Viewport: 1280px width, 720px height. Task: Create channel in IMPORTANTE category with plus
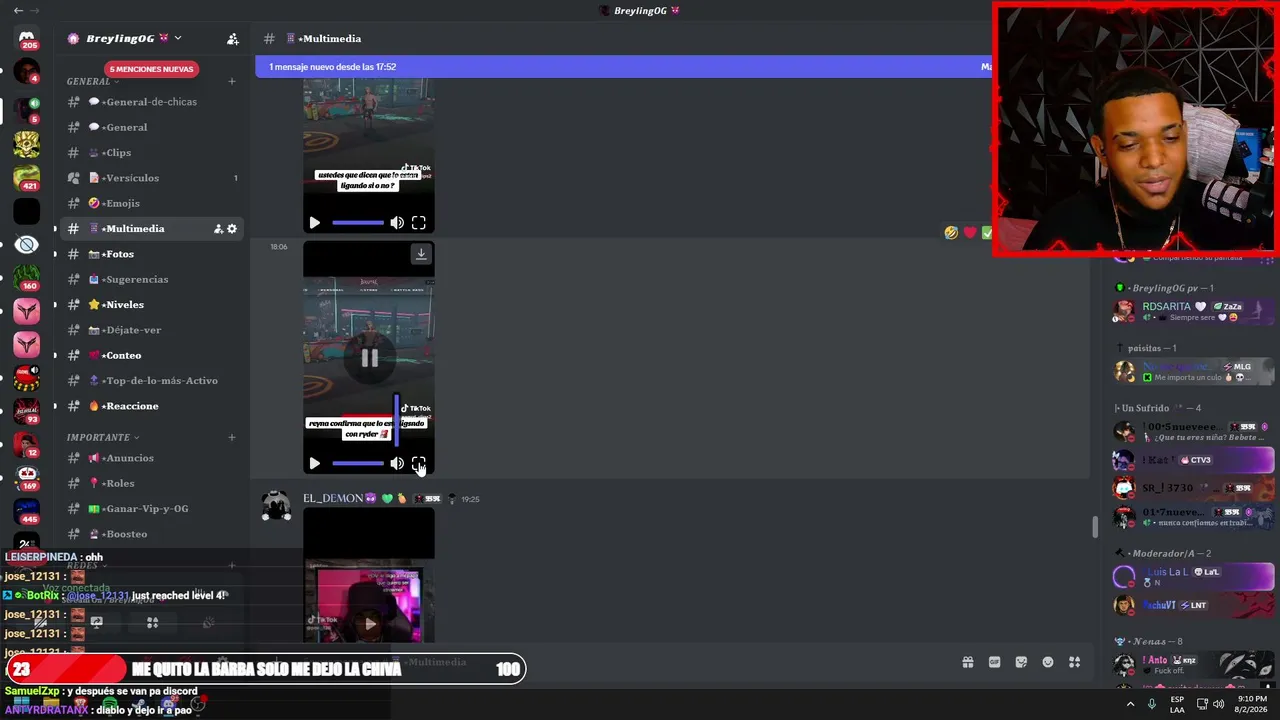[x=232, y=437]
